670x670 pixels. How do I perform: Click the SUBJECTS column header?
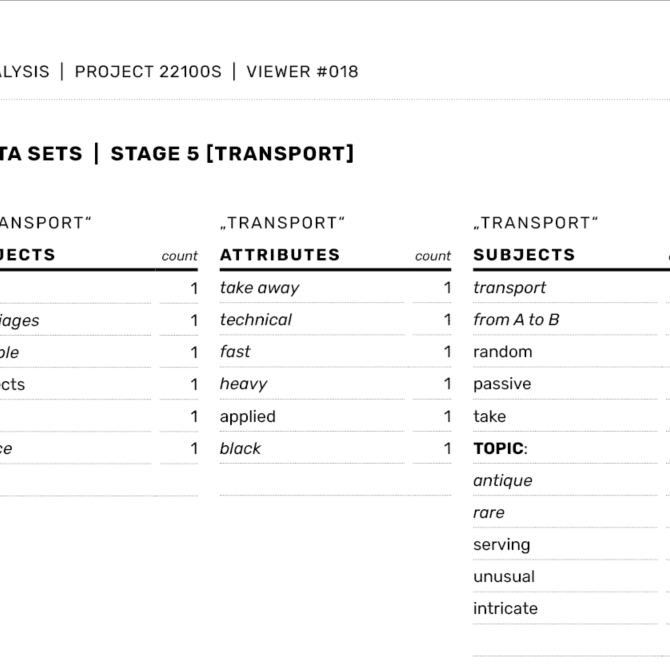(x=524, y=255)
